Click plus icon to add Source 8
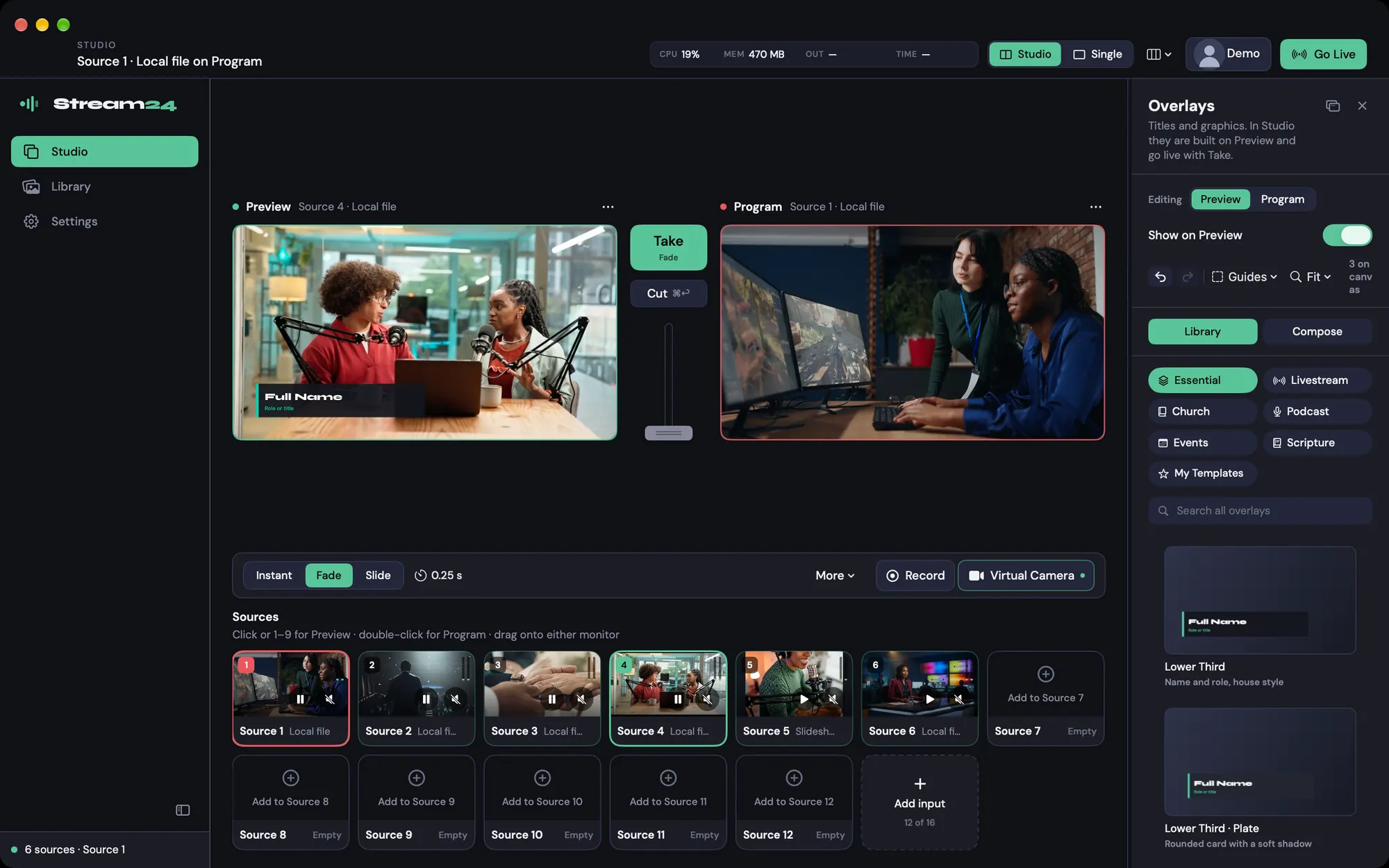The width and height of the screenshot is (1389, 868). pos(290,778)
